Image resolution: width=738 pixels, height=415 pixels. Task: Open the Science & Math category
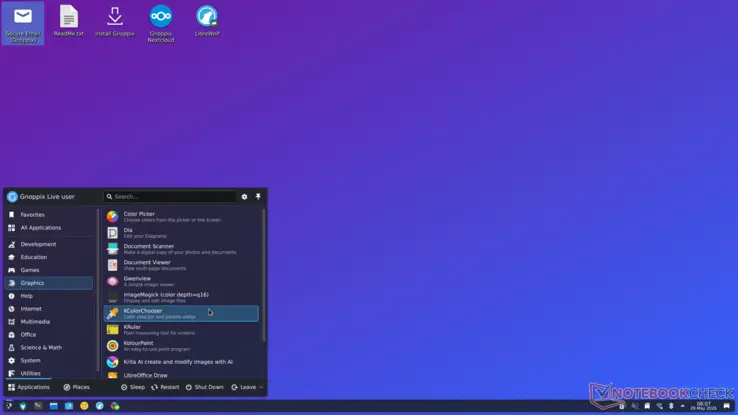tap(48, 348)
